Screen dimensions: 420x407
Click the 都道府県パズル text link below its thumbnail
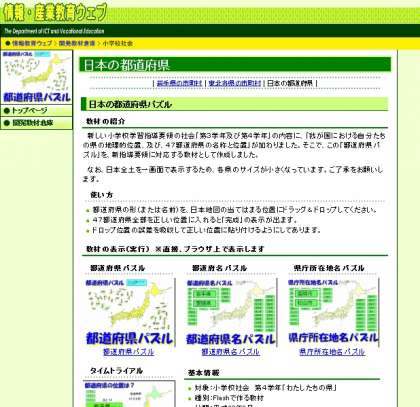point(129,352)
